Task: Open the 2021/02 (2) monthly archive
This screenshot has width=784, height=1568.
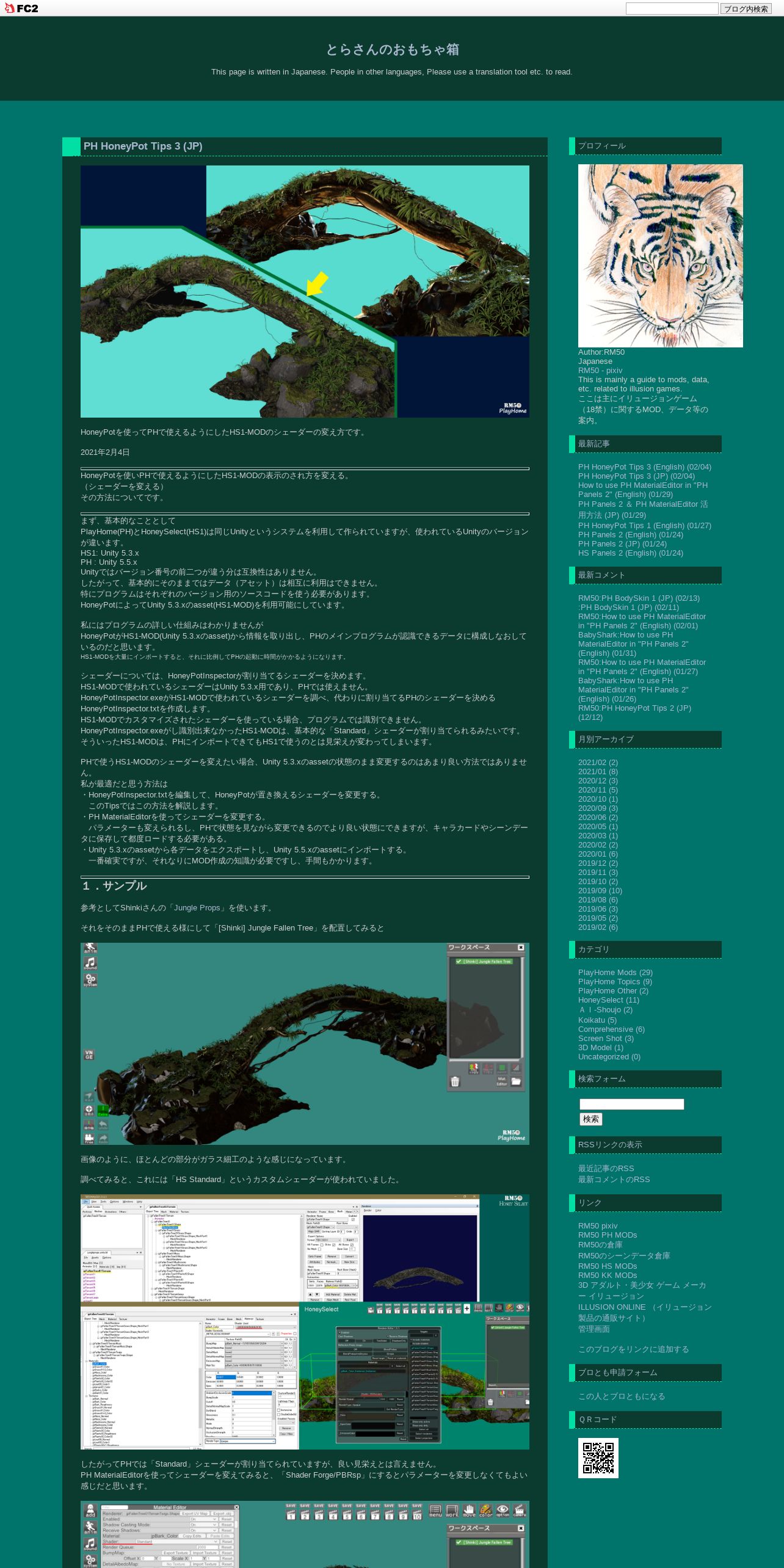Action: 598,762
